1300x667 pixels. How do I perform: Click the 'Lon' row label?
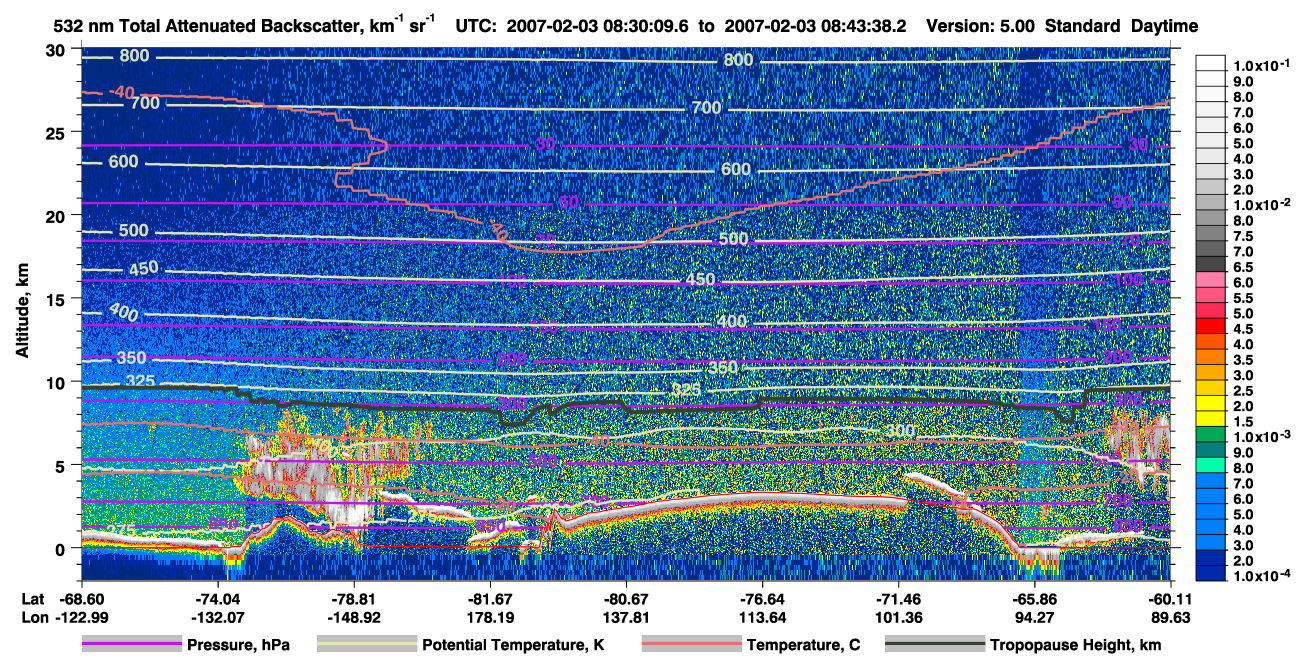[x=33, y=618]
